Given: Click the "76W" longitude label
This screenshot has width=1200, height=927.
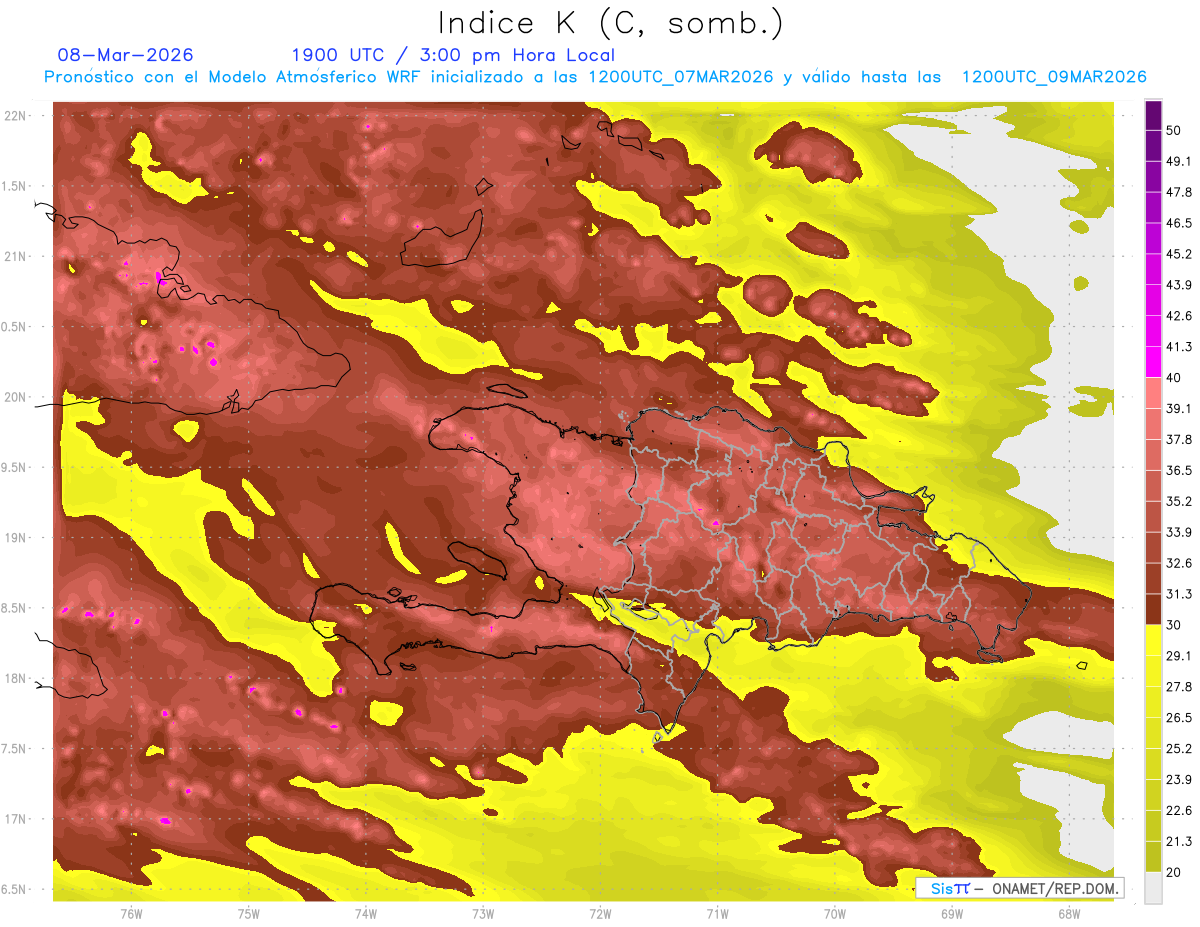Looking at the screenshot, I should pos(131,913).
